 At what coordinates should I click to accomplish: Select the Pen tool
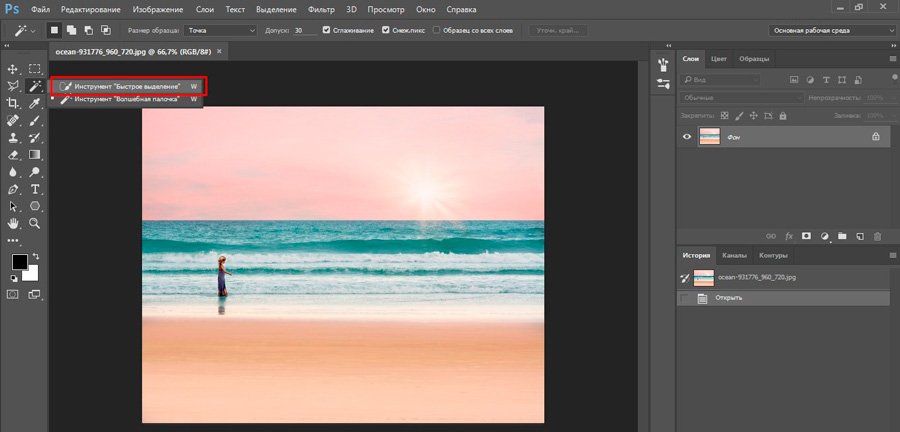12,189
